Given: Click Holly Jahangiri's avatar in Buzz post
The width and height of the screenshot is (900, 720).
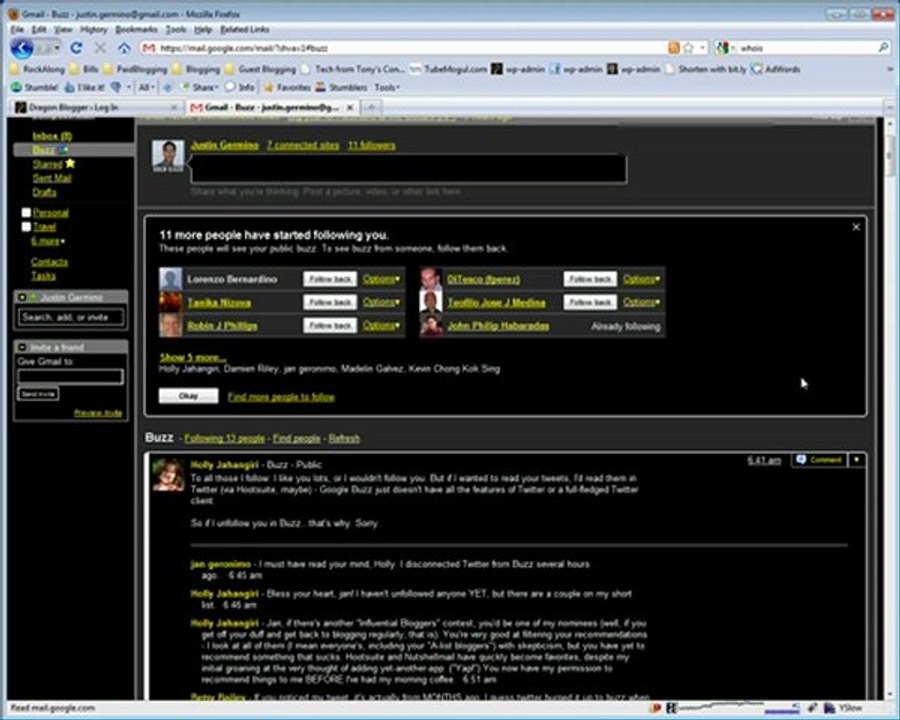Looking at the screenshot, I should (x=168, y=475).
